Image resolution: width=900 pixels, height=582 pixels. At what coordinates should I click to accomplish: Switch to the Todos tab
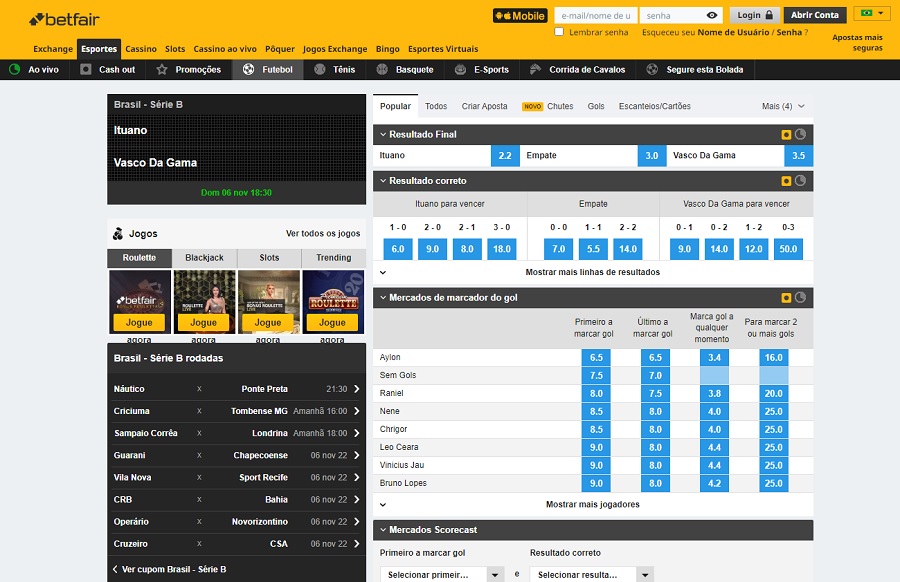tap(436, 106)
